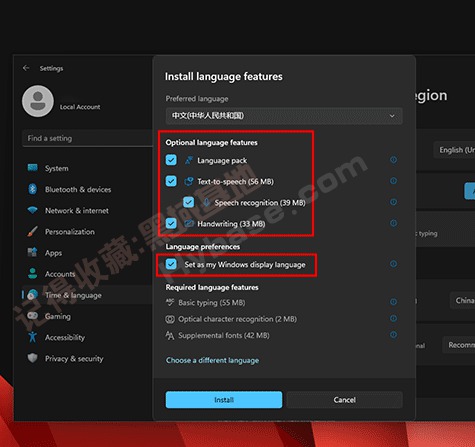Go back with the Settings back arrow

(26, 68)
